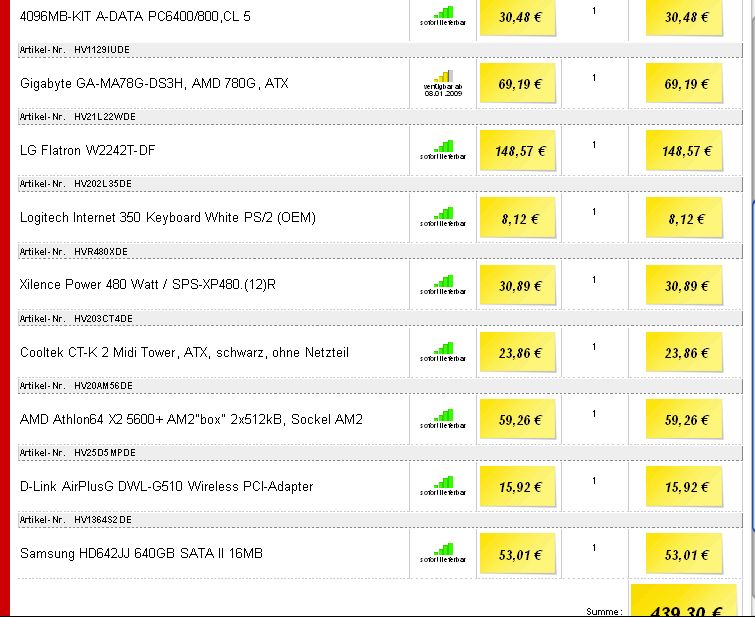Image resolution: width=755 pixels, height=617 pixels.
Task: Click row total 59,26 € for AMD Athlon64
Action: [684, 420]
